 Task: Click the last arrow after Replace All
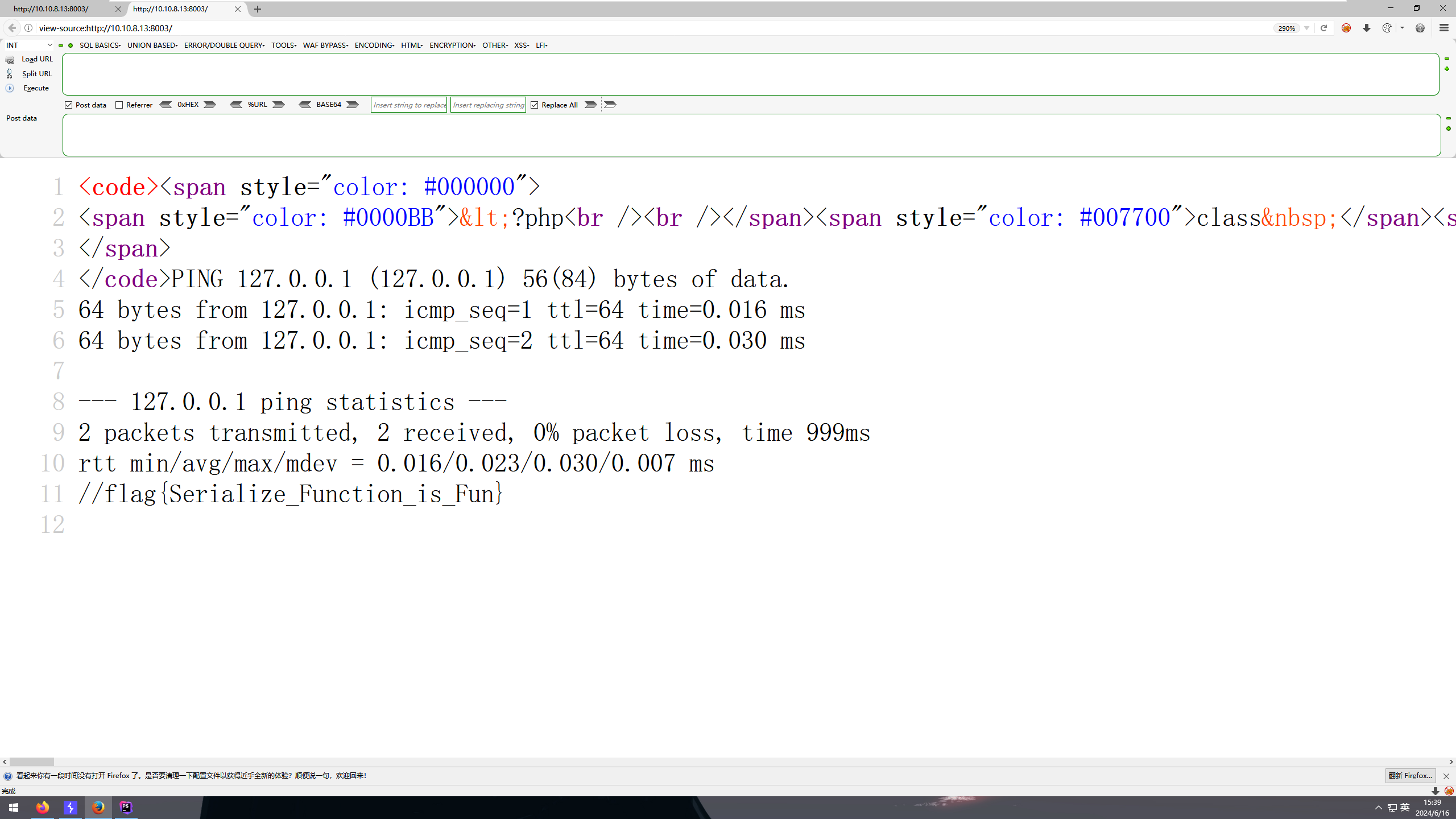[610, 105]
